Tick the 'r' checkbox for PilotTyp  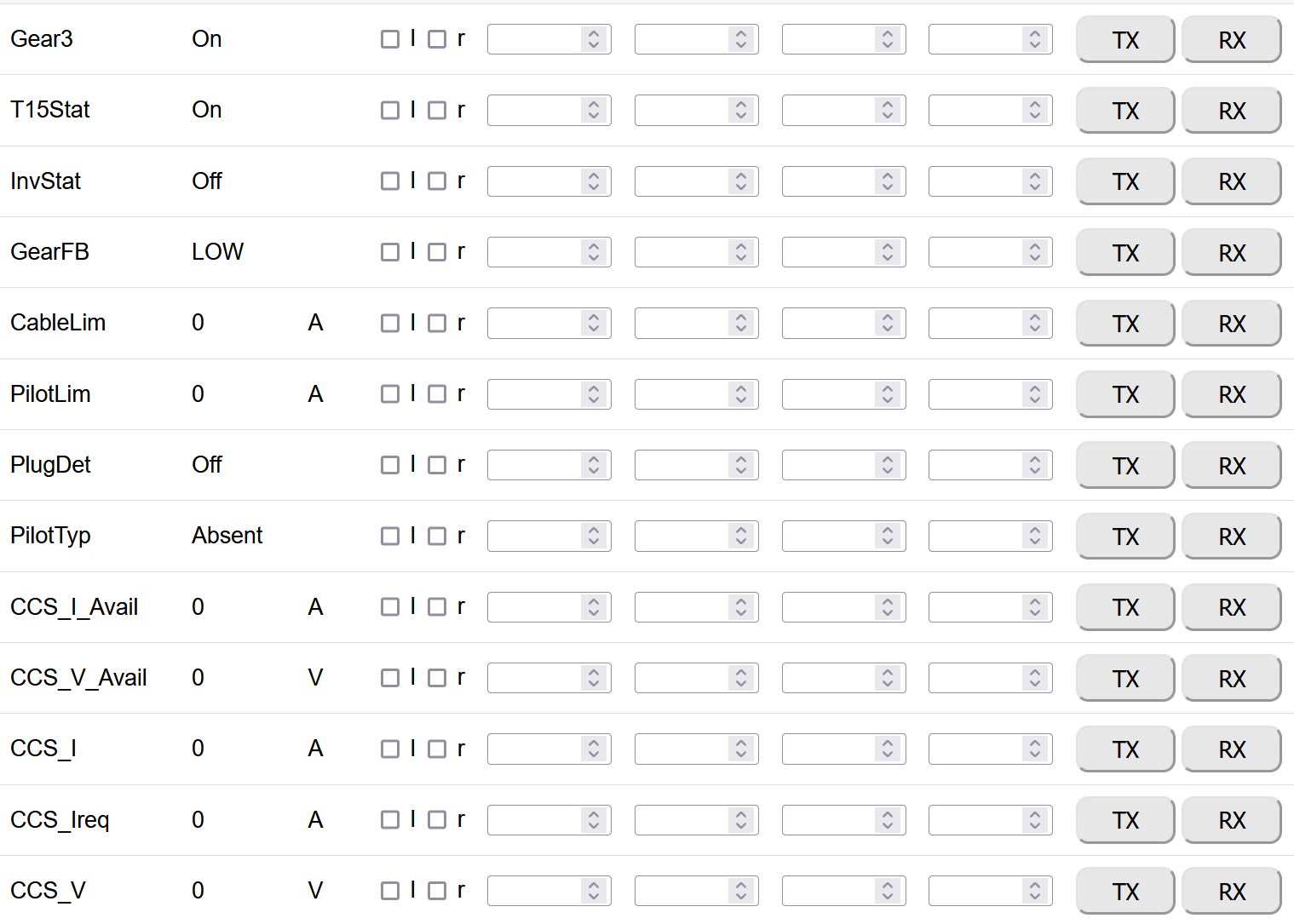point(437,536)
